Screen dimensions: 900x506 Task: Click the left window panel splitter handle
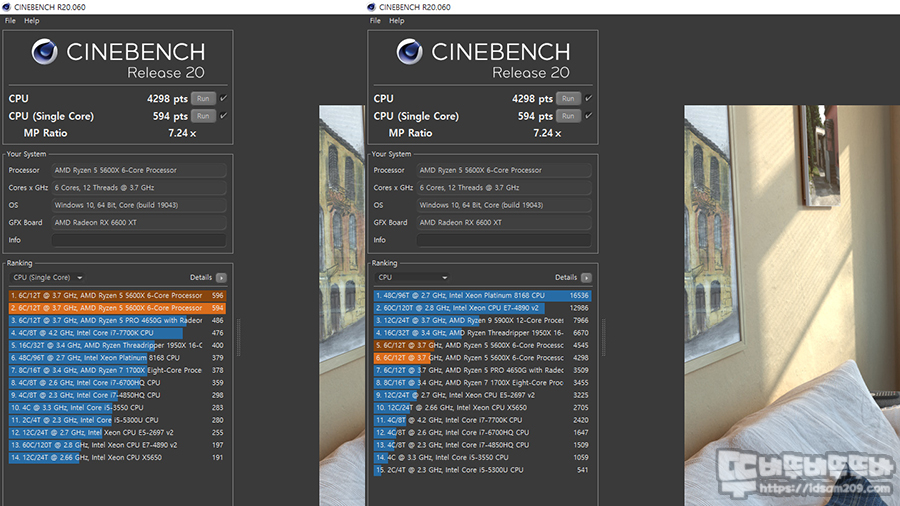(239, 338)
